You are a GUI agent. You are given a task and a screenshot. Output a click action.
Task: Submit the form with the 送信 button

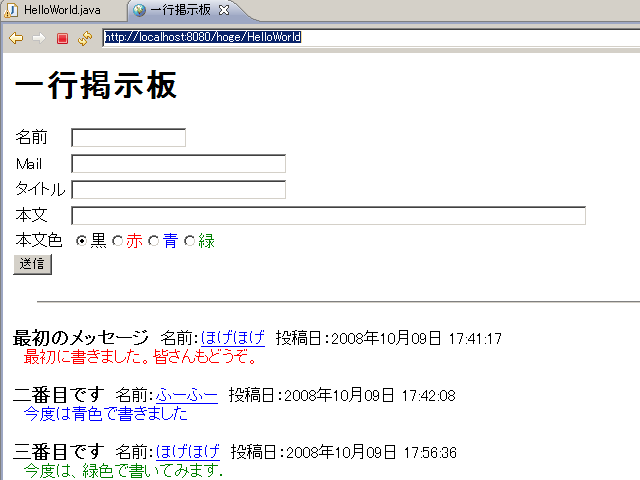32,264
